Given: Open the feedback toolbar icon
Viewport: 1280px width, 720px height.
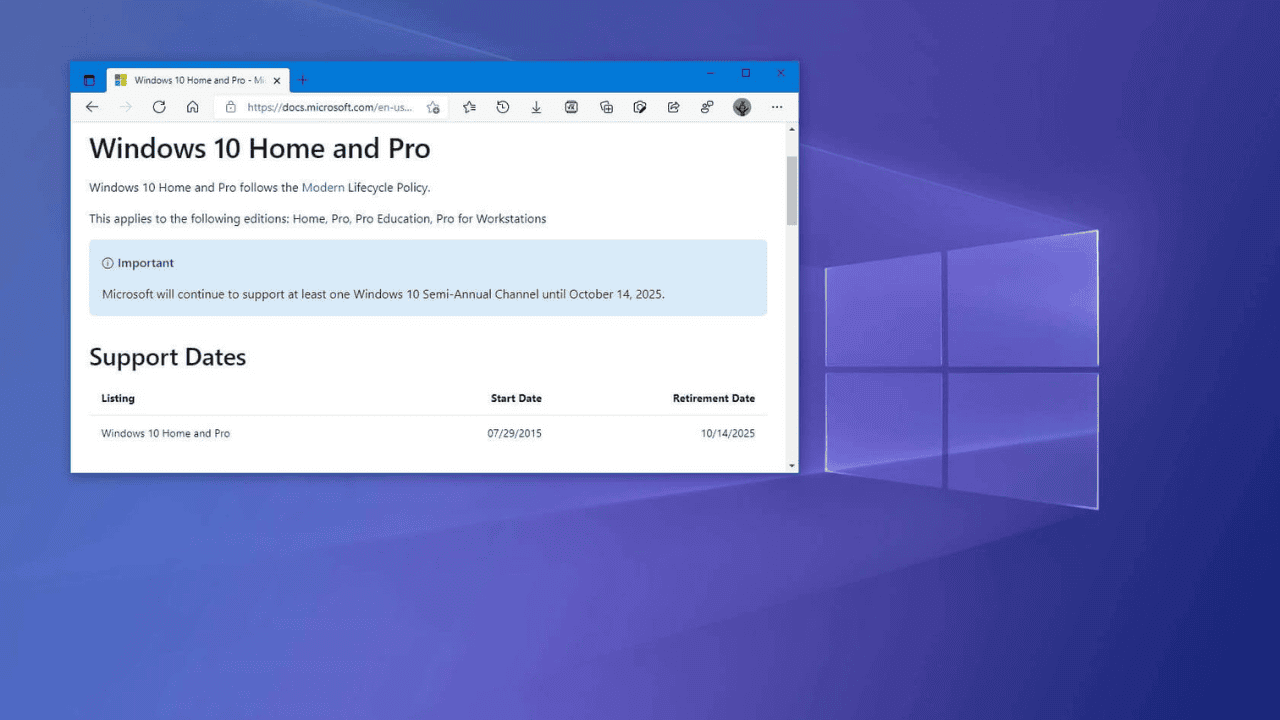Looking at the screenshot, I should click(707, 107).
